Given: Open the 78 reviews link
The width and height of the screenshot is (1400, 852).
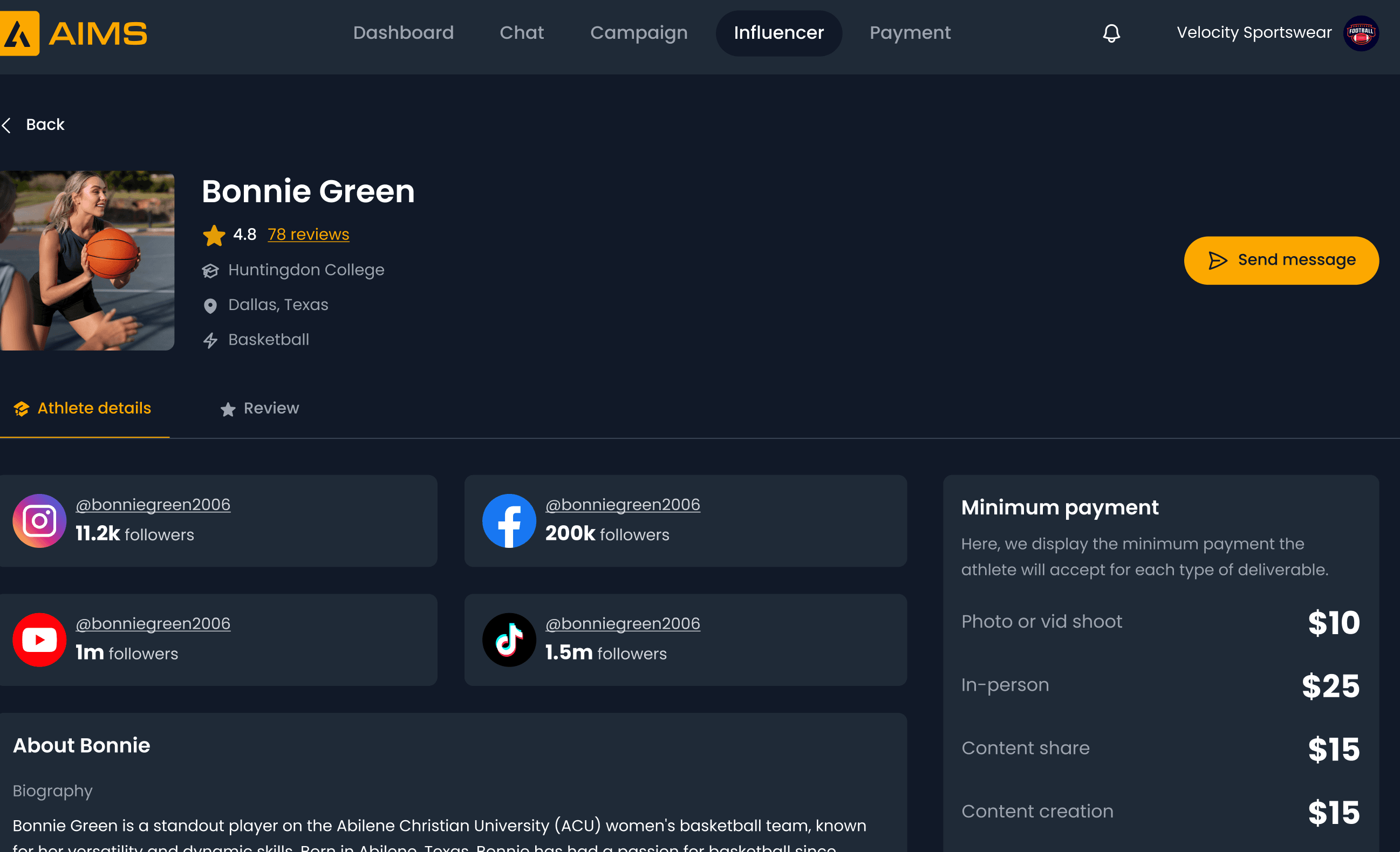Looking at the screenshot, I should 308,234.
